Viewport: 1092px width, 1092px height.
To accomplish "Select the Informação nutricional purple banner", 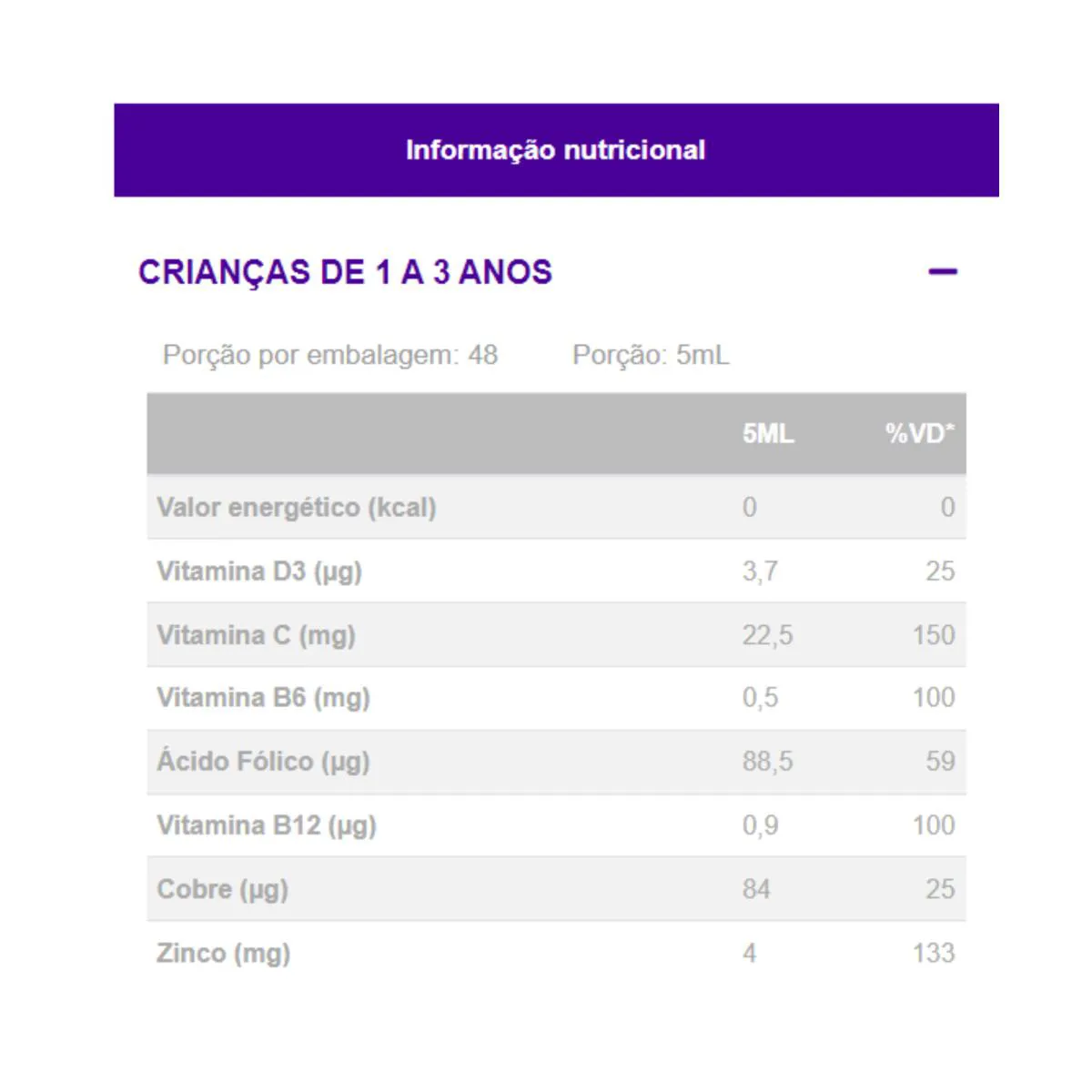I will [x=556, y=150].
